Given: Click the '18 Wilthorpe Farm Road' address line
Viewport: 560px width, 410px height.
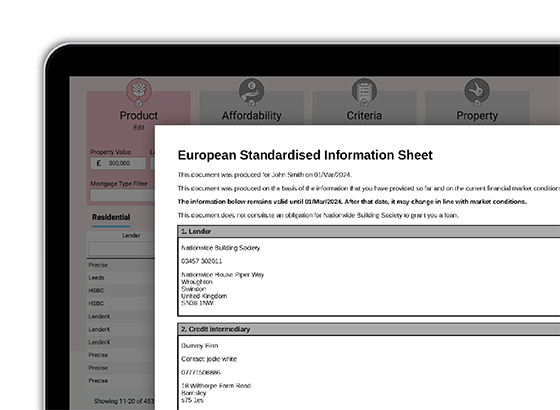Looking at the screenshot, I should pyautogui.click(x=216, y=386).
